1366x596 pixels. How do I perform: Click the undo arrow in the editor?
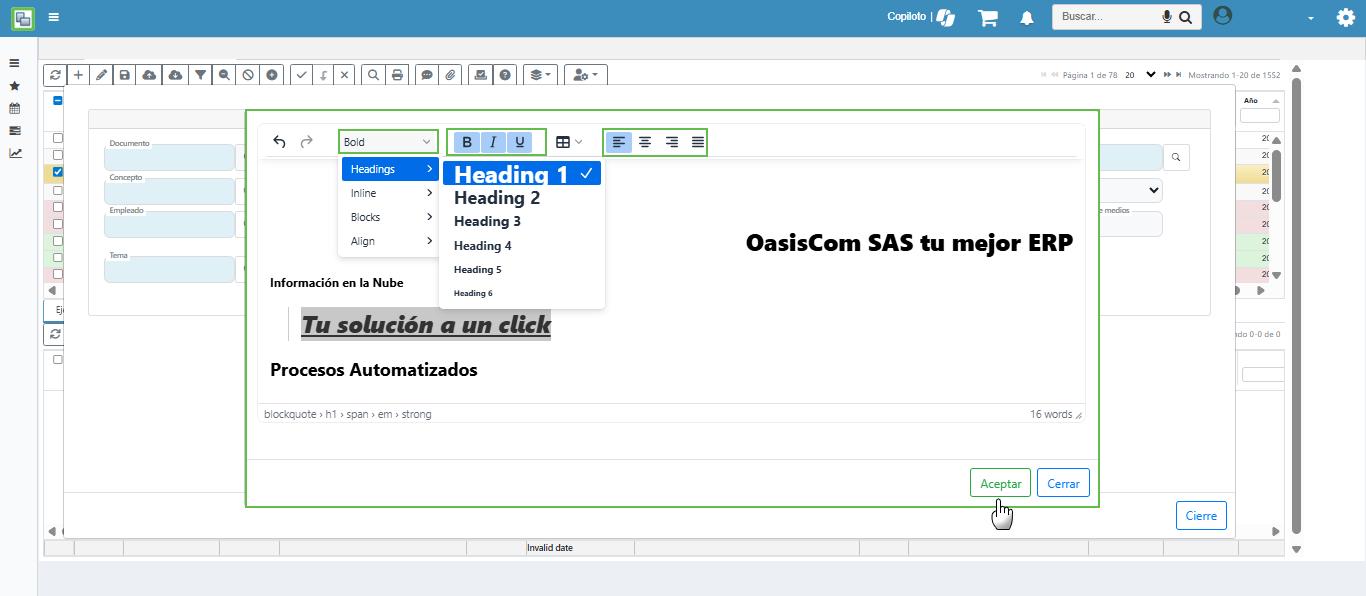click(x=280, y=142)
